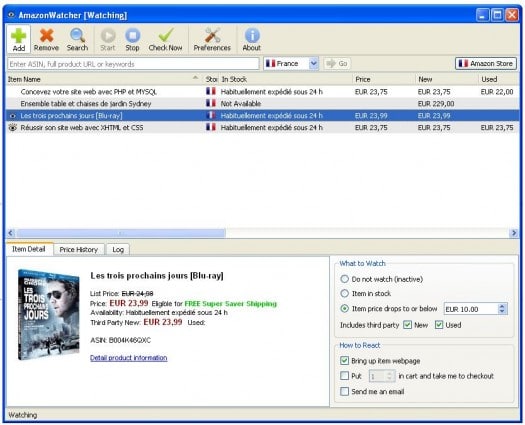The height and width of the screenshot is (425, 525).
Task: Toggle Bring up item webpage checkbox
Action: 344,360
